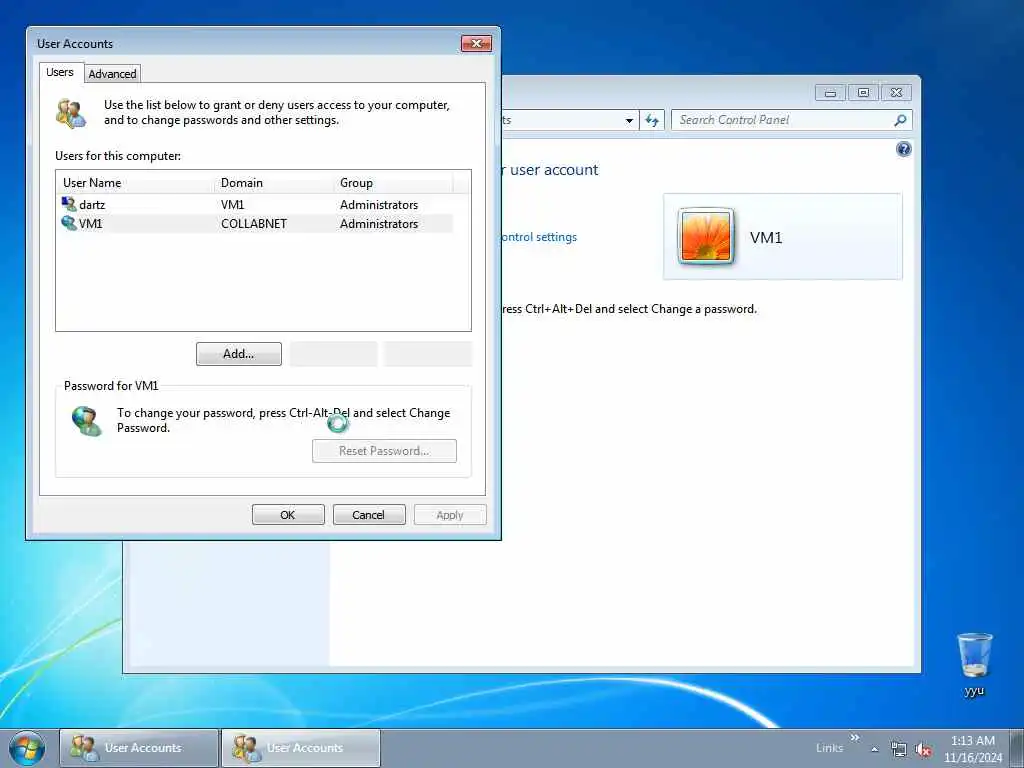This screenshot has height=768, width=1024.
Task: Close the User Accounts dialog
Action: pyautogui.click(x=476, y=44)
